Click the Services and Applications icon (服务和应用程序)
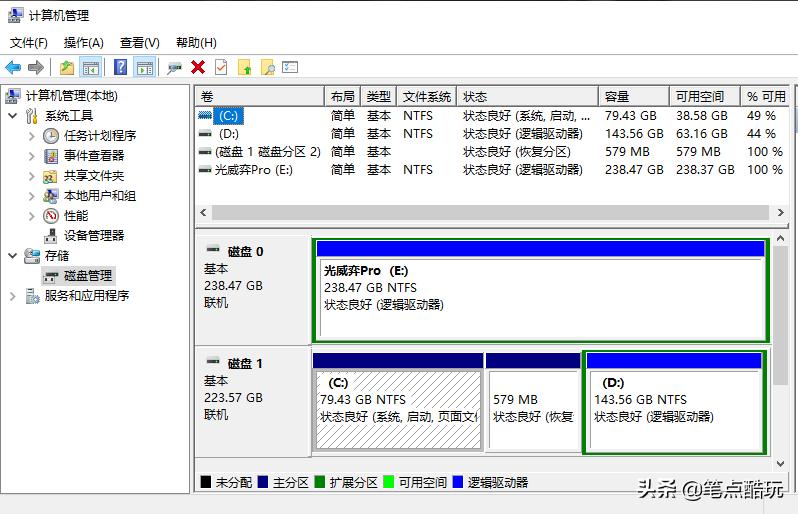The width and height of the screenshot is (798, 514). coord(32,296)
